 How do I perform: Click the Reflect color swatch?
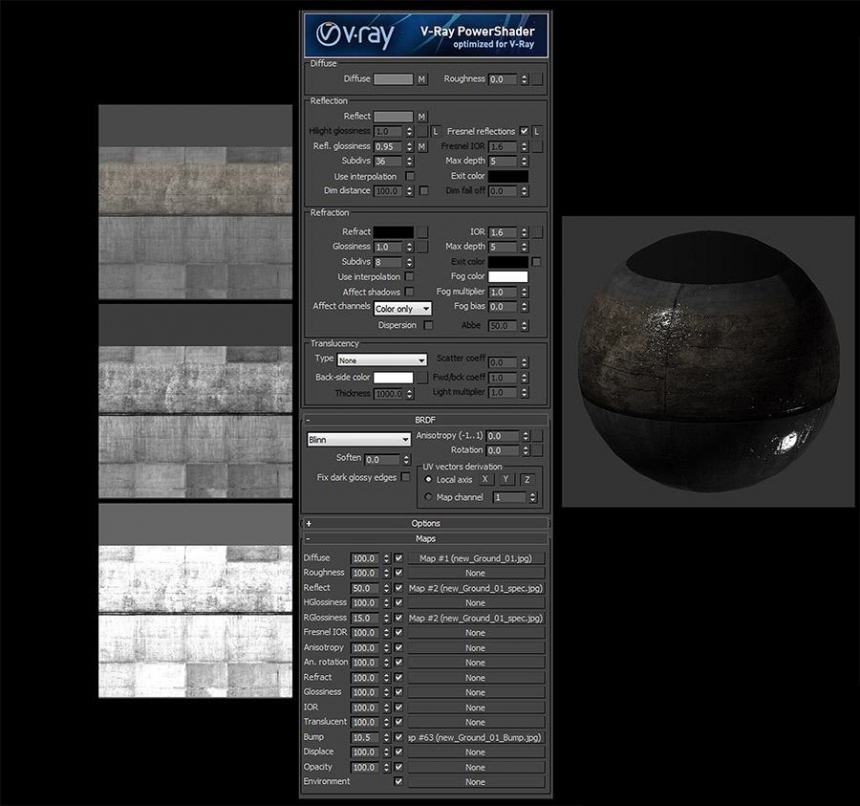393,117
